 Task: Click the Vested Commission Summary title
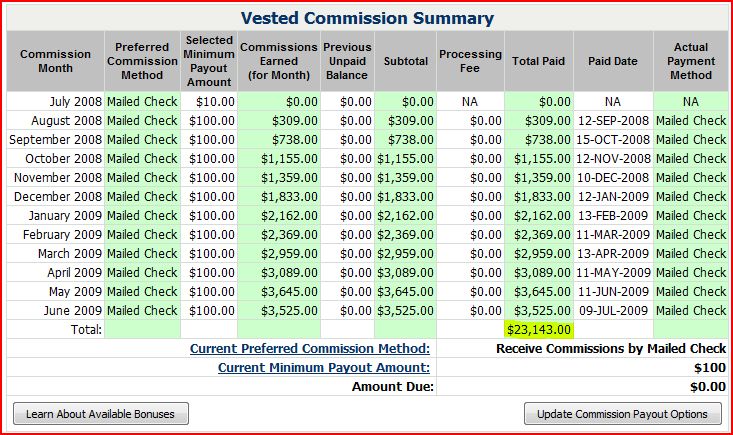(366, 18)
